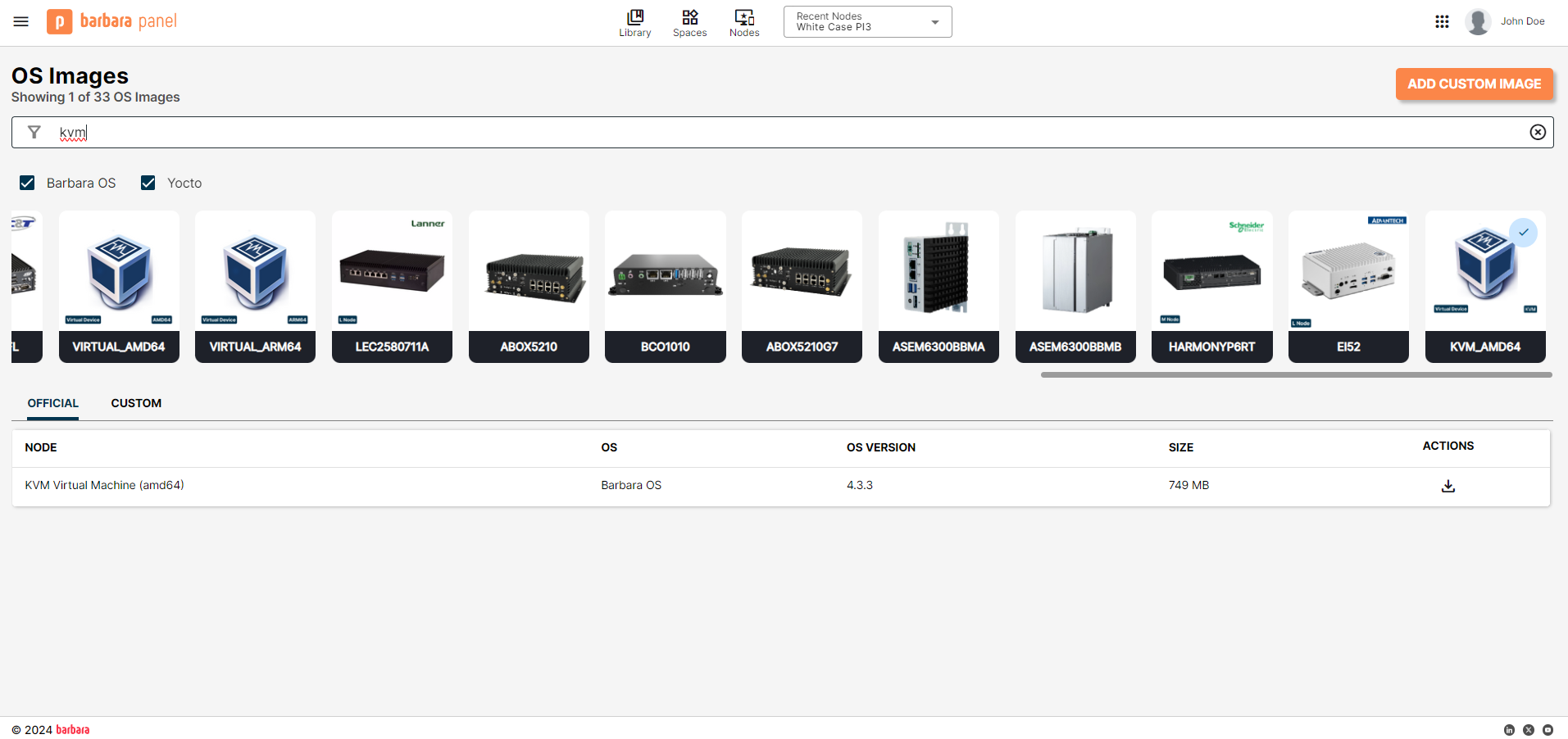Open the apps grid launcher
The width and height of the screenshot is (1568, 739).
(1442, 21)
